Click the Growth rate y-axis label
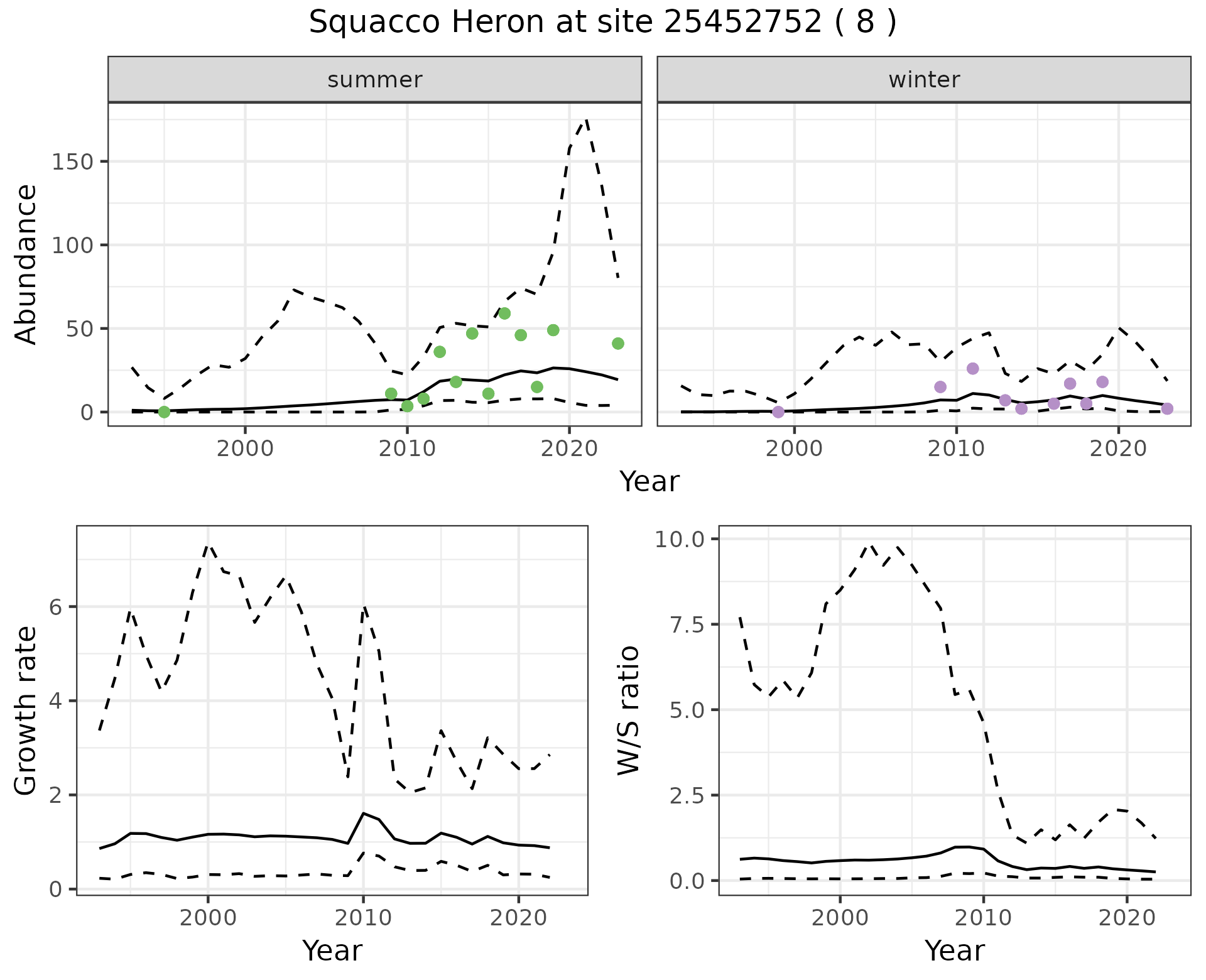Viewport: 1206px width, 980px height. coord(26,711)
